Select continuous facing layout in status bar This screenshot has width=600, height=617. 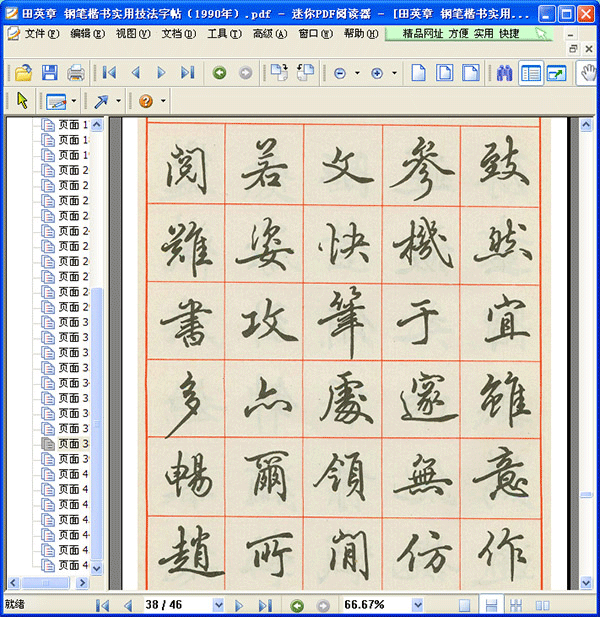tap(516, 605)
